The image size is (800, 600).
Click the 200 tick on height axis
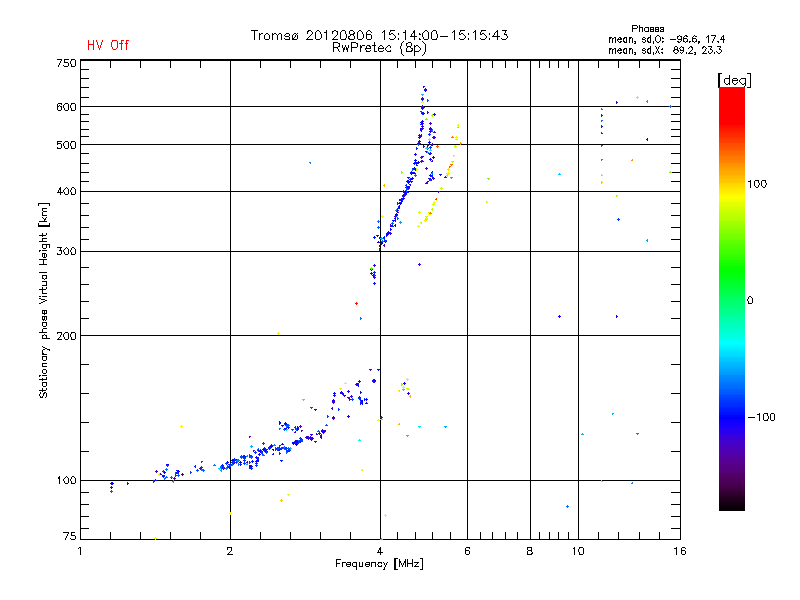coord(66,336)
